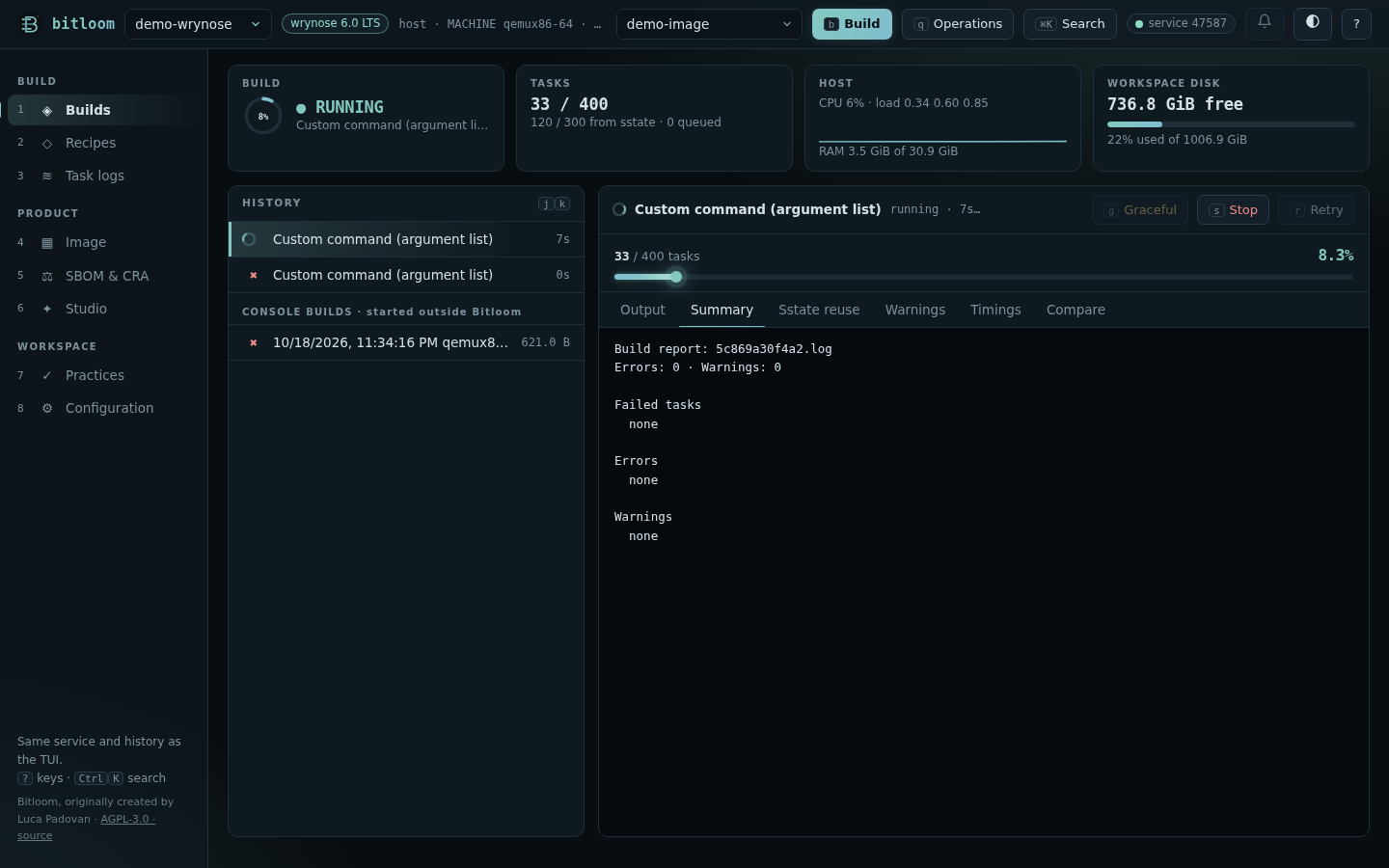Click running spinner in build detail header

[x=619, y=209]
